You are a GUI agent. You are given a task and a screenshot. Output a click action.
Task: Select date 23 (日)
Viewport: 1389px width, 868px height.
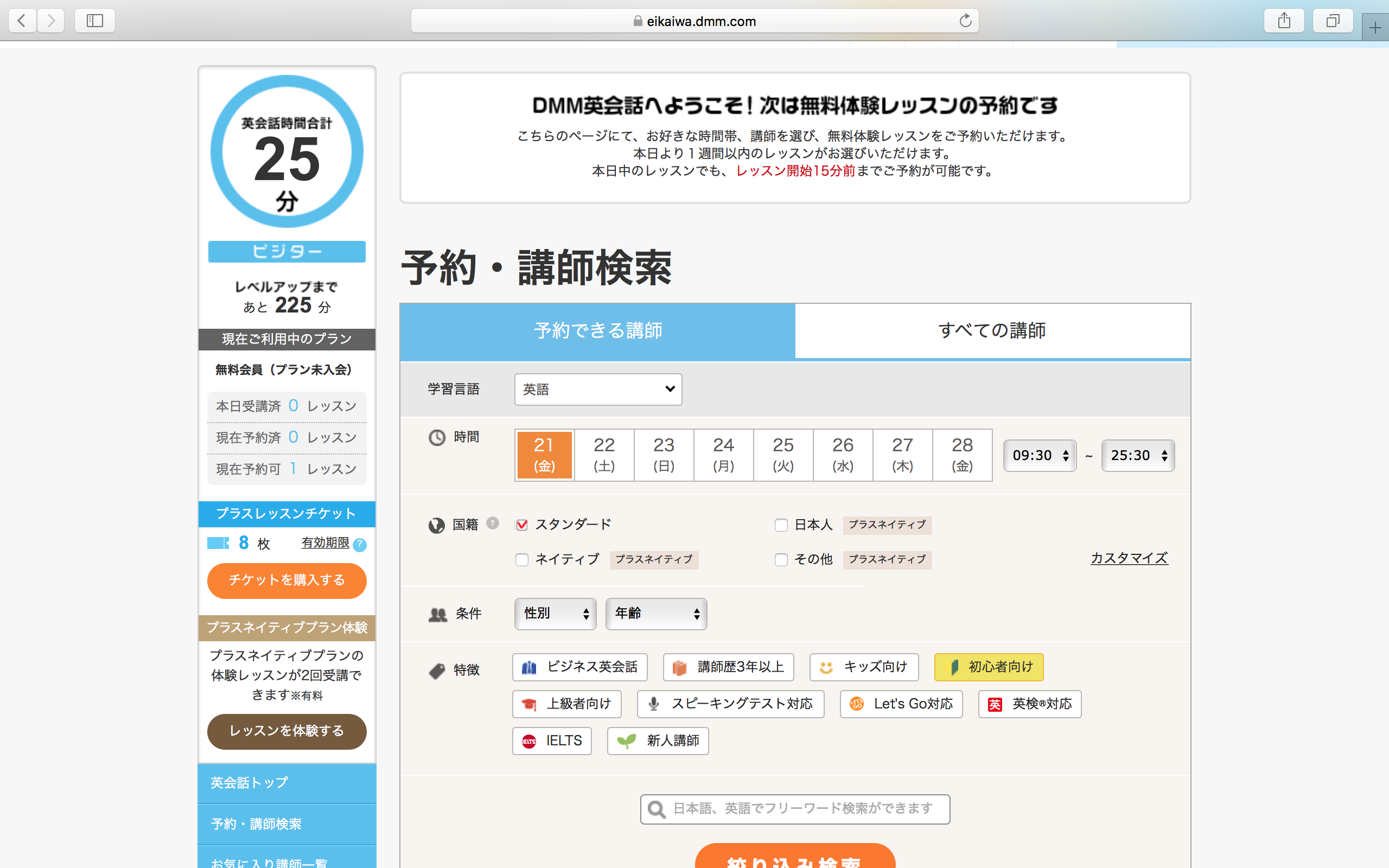(x=664, y=455)
